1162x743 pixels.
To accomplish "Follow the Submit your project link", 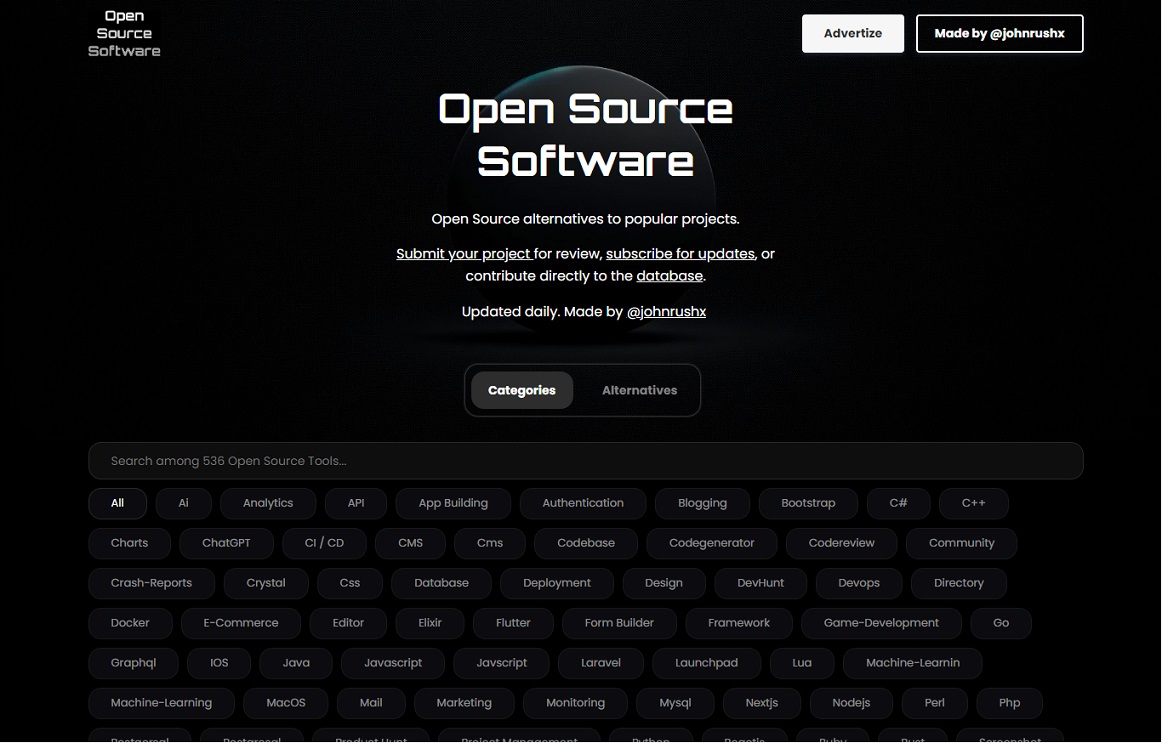I will point(463,254).
